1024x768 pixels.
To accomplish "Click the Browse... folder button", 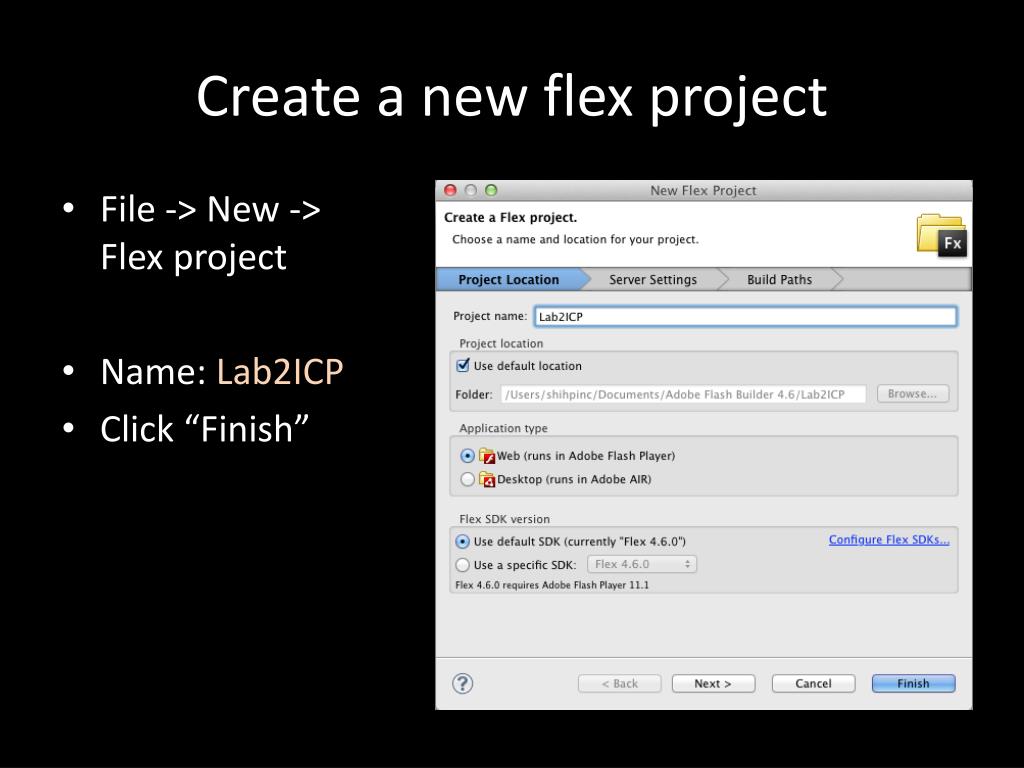I will click(912, 394).
